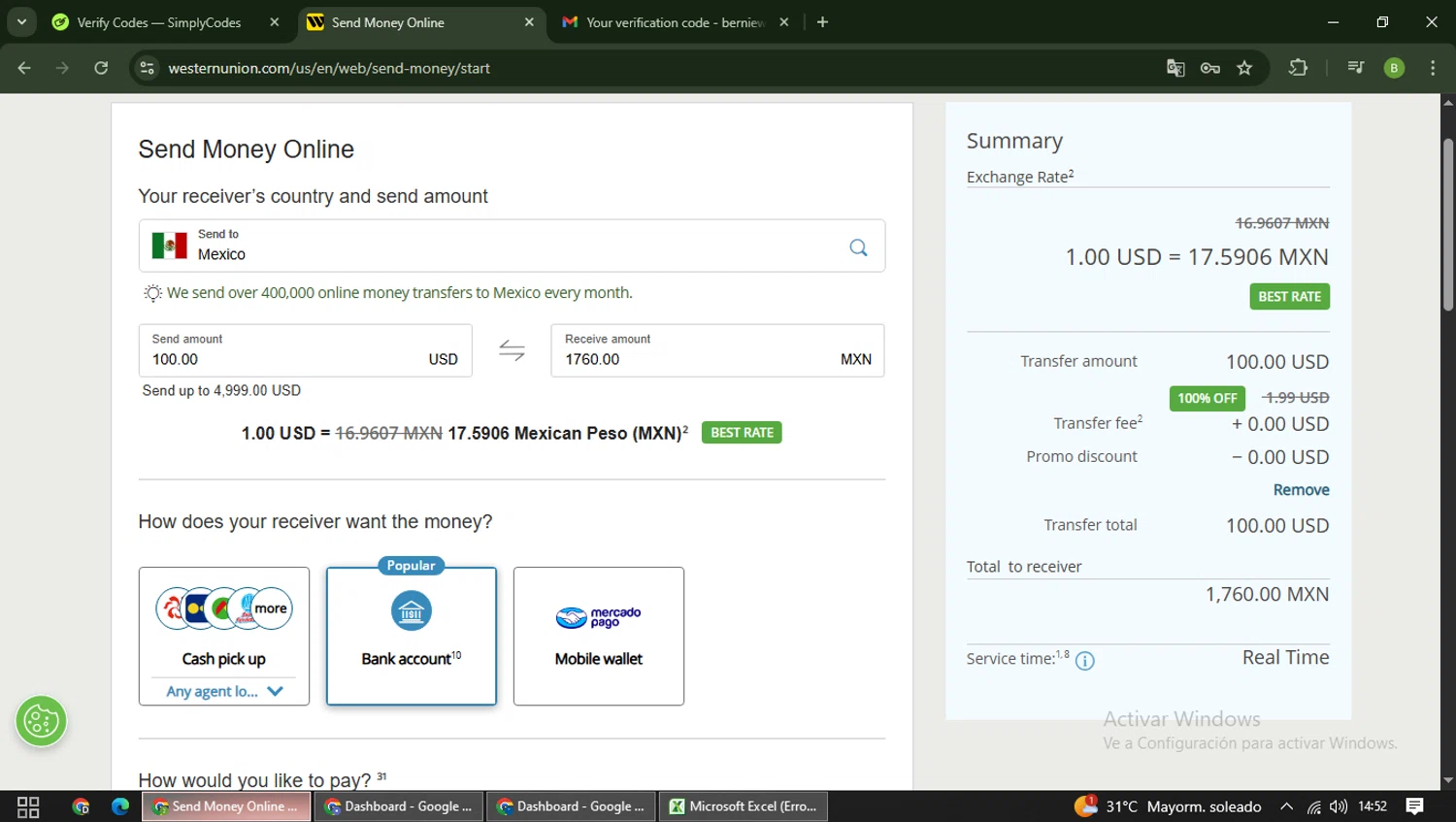
Task: Reload the page
Action: pyautogui.click(x=101, y=68)
